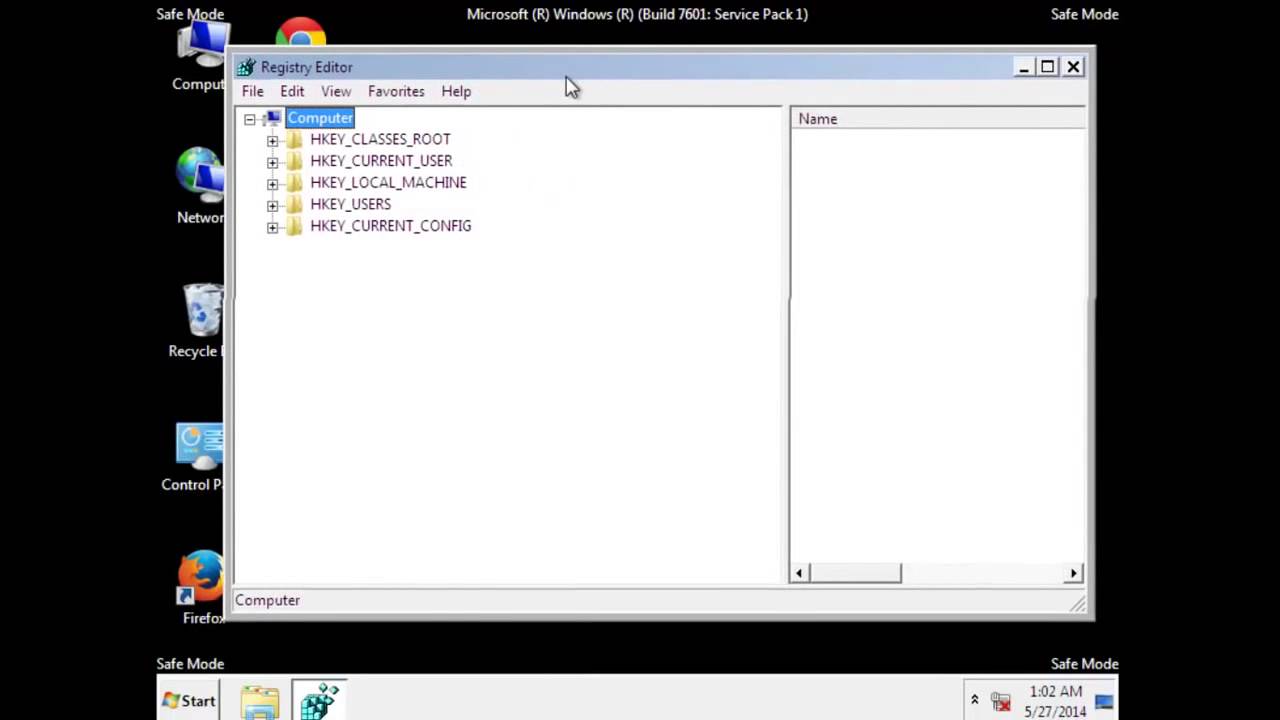Expand HKEY_CURRENT_USER key

point(272,162)
